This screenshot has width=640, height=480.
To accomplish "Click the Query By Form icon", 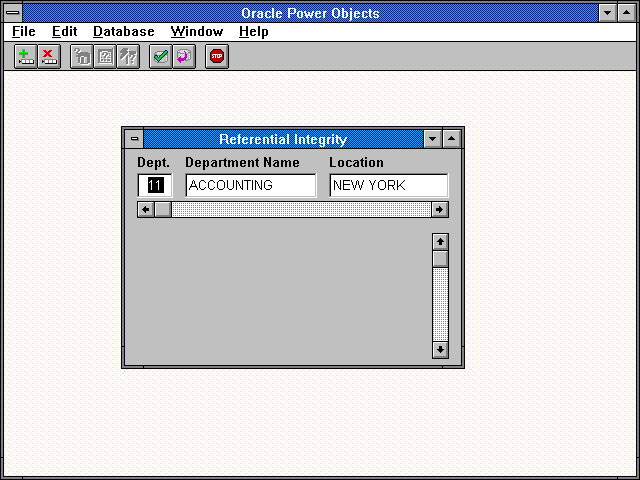I will click(105, 57).
